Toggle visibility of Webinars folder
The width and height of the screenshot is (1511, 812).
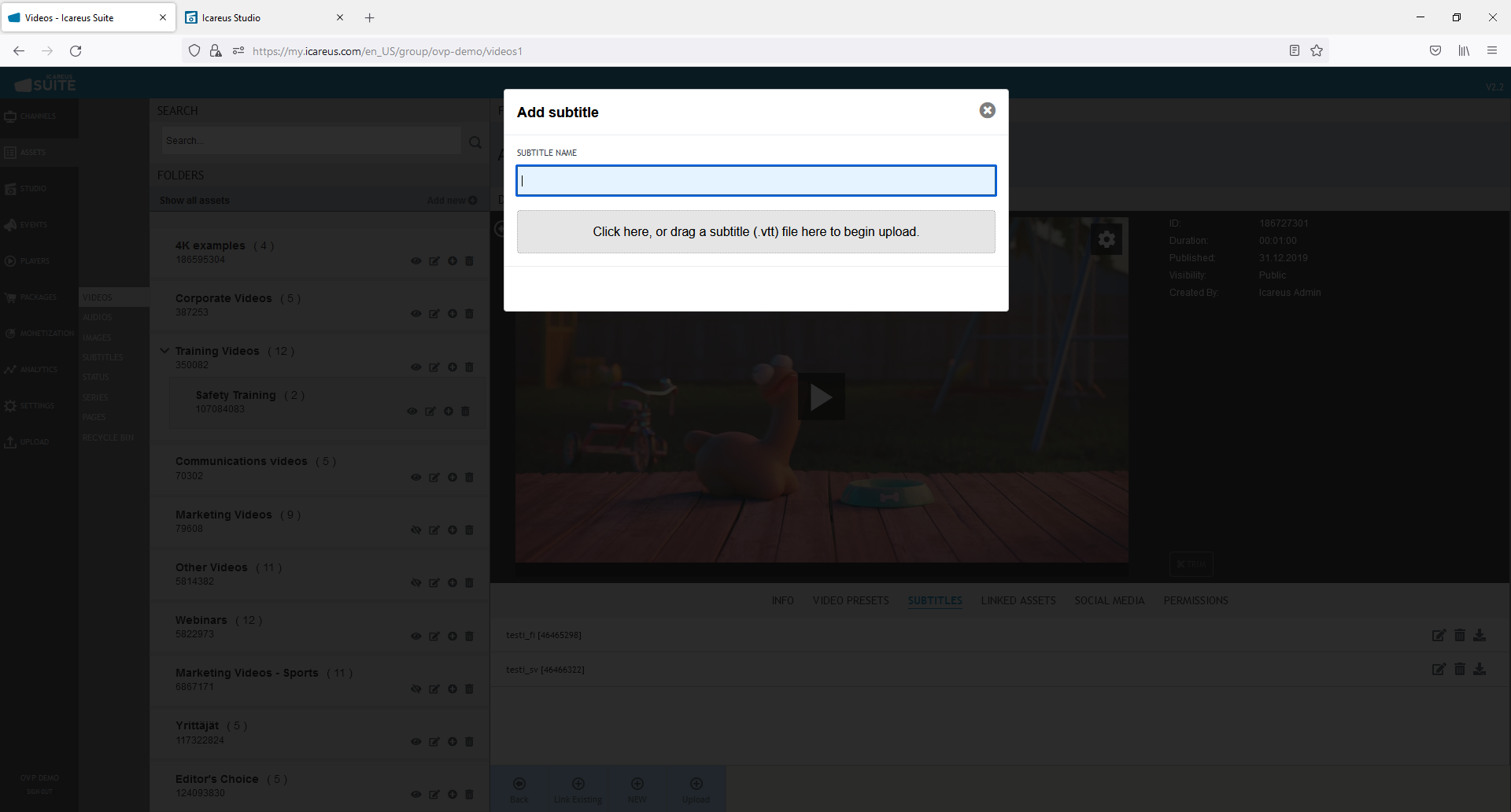416,637
